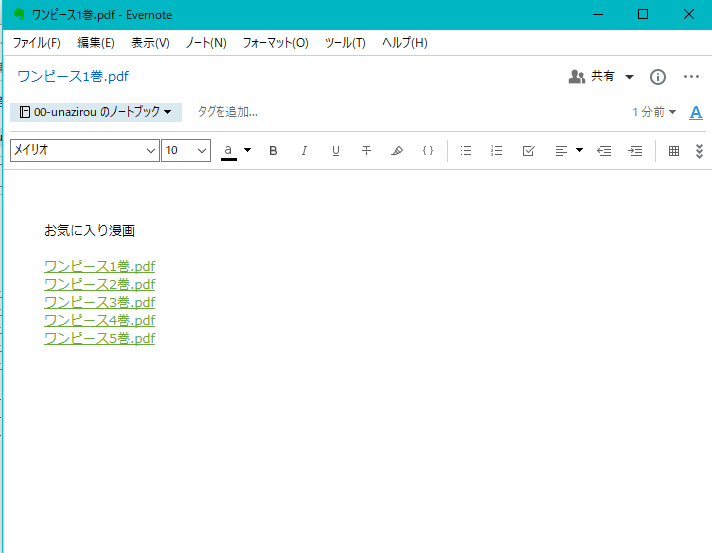Click the タグを追加 tag field

227,112
